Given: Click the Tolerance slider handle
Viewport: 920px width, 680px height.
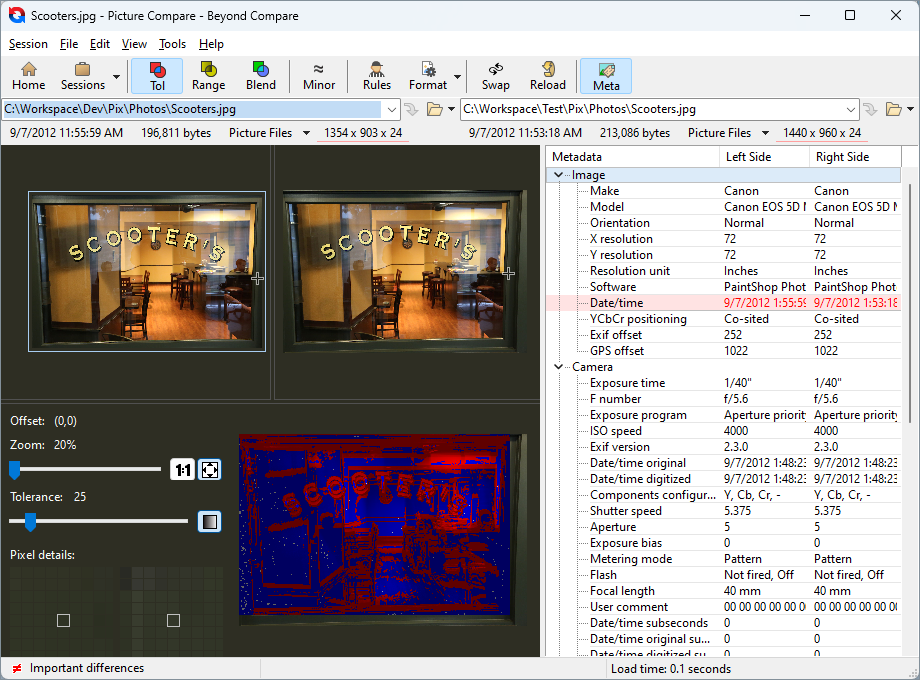Looking at the screenshot, I should click(30, 522).
